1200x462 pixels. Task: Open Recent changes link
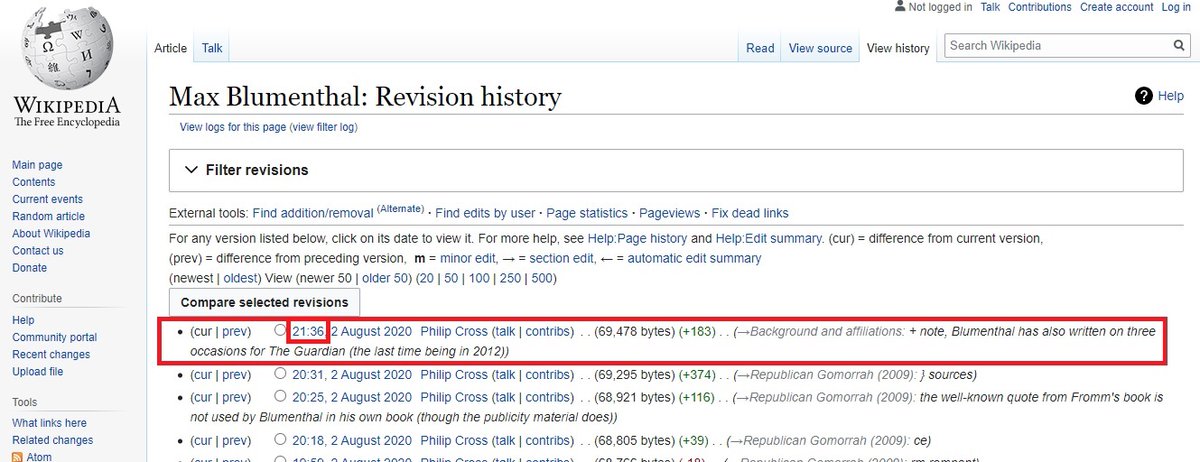point(52,354)
